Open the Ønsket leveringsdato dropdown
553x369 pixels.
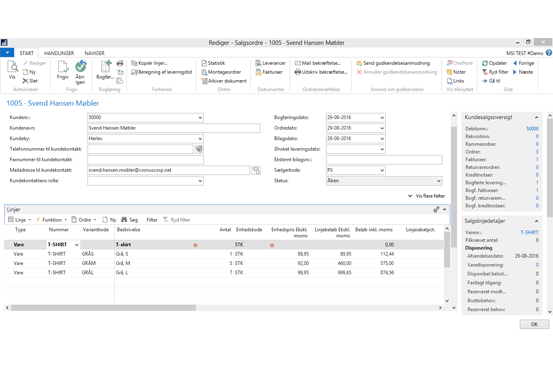click(x=382, y=149)
